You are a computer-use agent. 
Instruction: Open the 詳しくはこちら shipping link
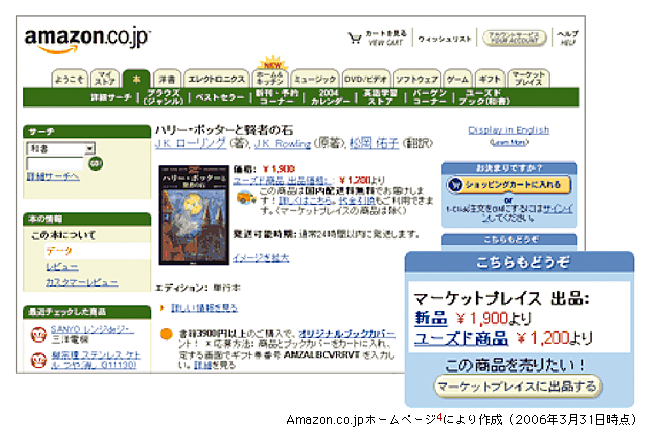pos(306,201)
